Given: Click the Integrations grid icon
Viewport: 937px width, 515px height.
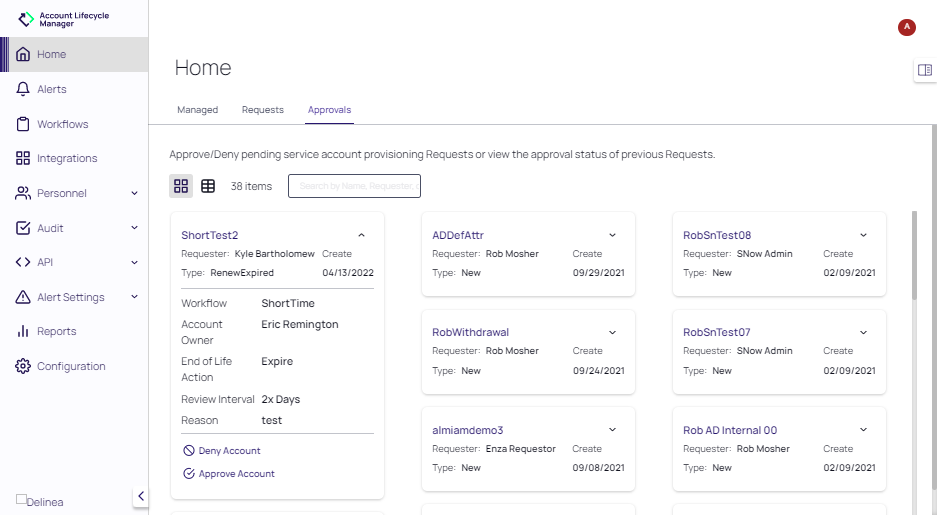Looking at the screenshot, I should coord(23,158).
